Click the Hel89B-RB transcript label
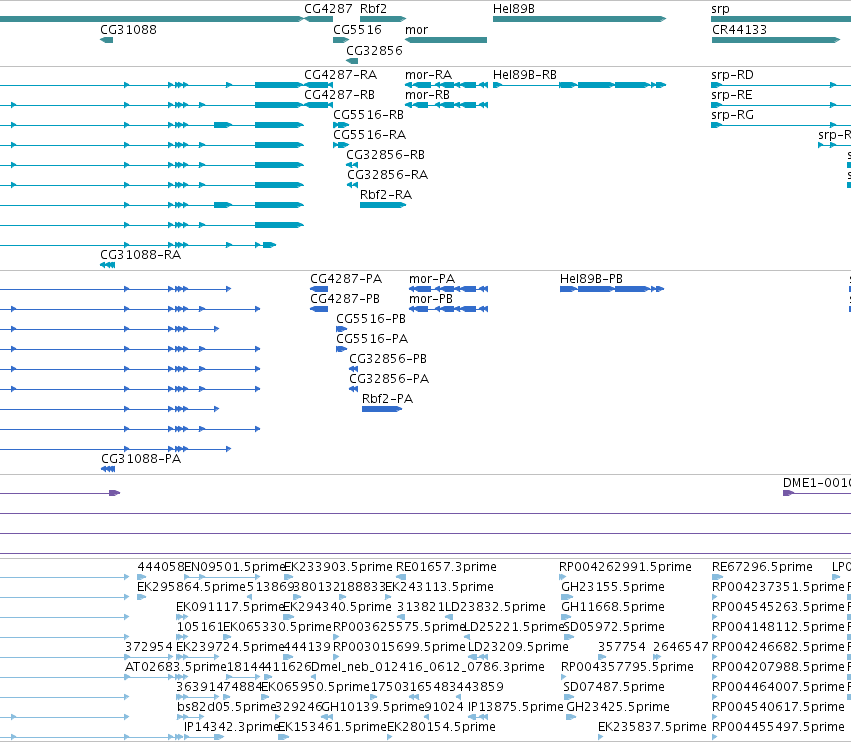 [524, 74]
